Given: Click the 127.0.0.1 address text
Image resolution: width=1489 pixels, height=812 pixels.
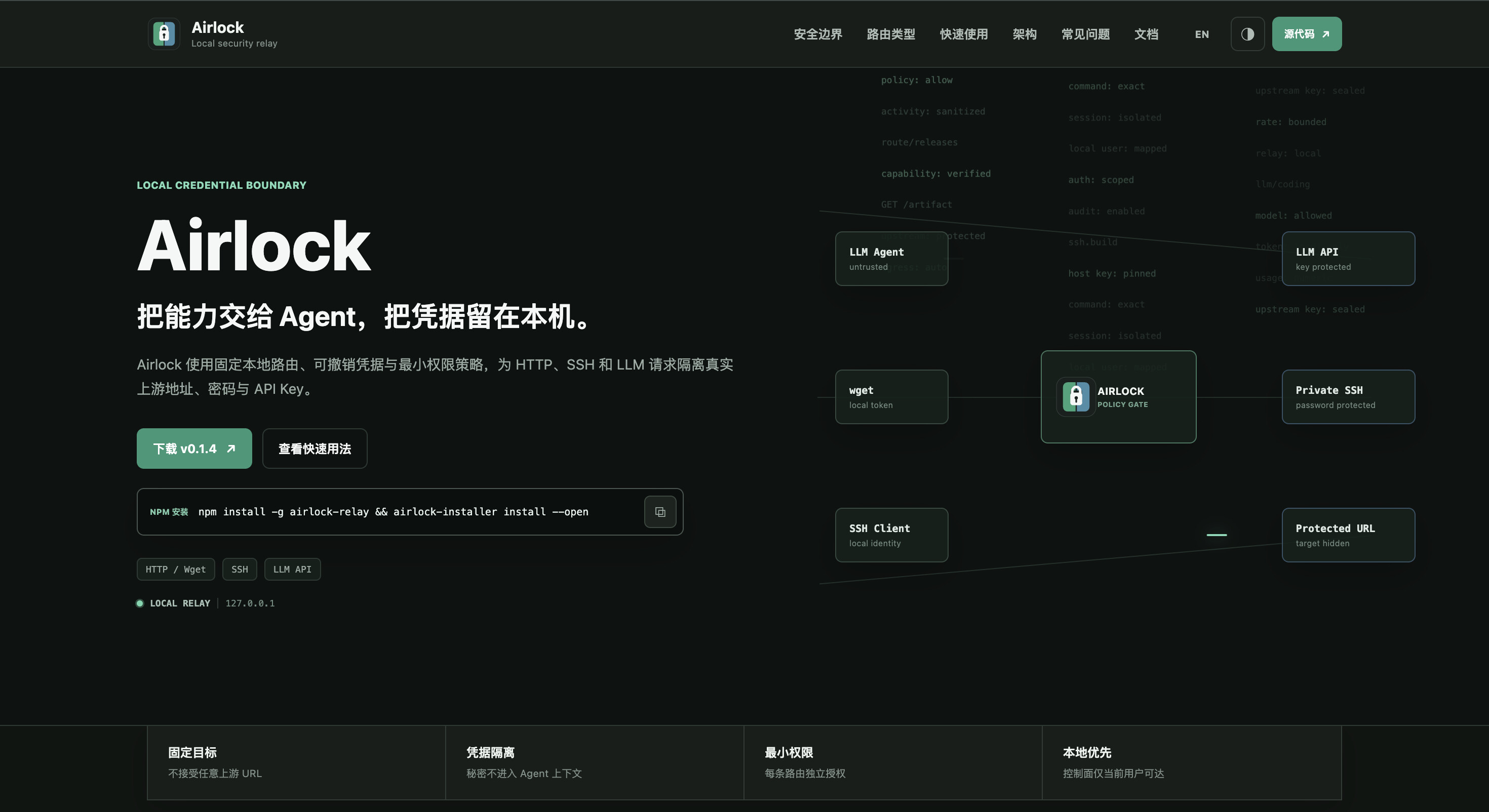Looking at the screenshot, I should click(250, 603).
